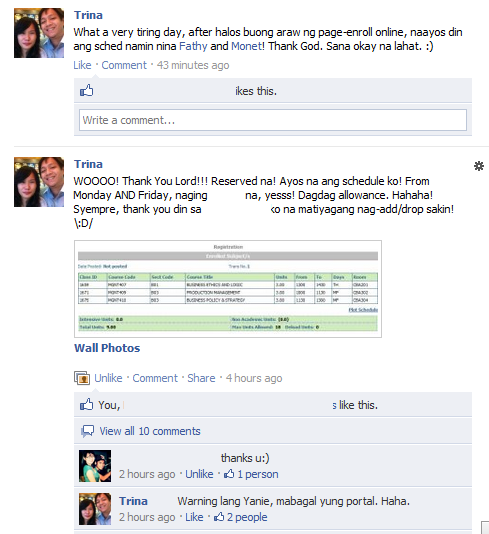Click the thumbs-up icon beside '2 people'

219,517
